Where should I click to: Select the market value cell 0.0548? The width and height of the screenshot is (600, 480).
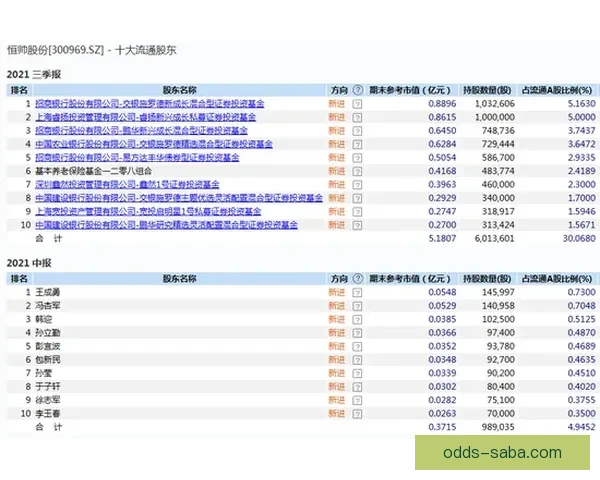442,292
